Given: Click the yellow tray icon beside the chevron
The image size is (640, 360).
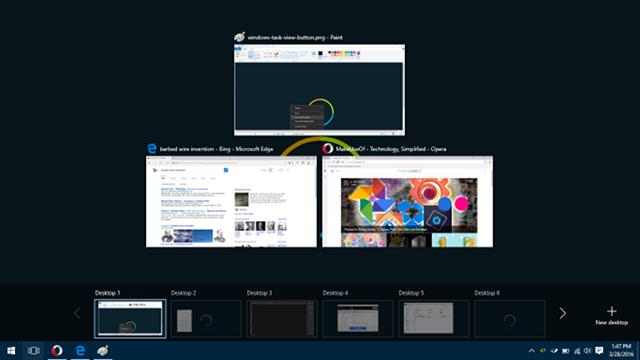Looking at the screenshot, I should [542, 351].
